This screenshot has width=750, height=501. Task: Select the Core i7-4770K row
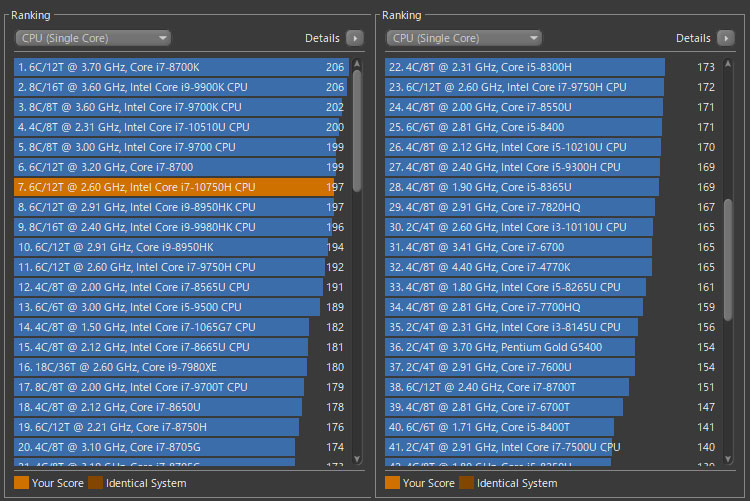552,267
